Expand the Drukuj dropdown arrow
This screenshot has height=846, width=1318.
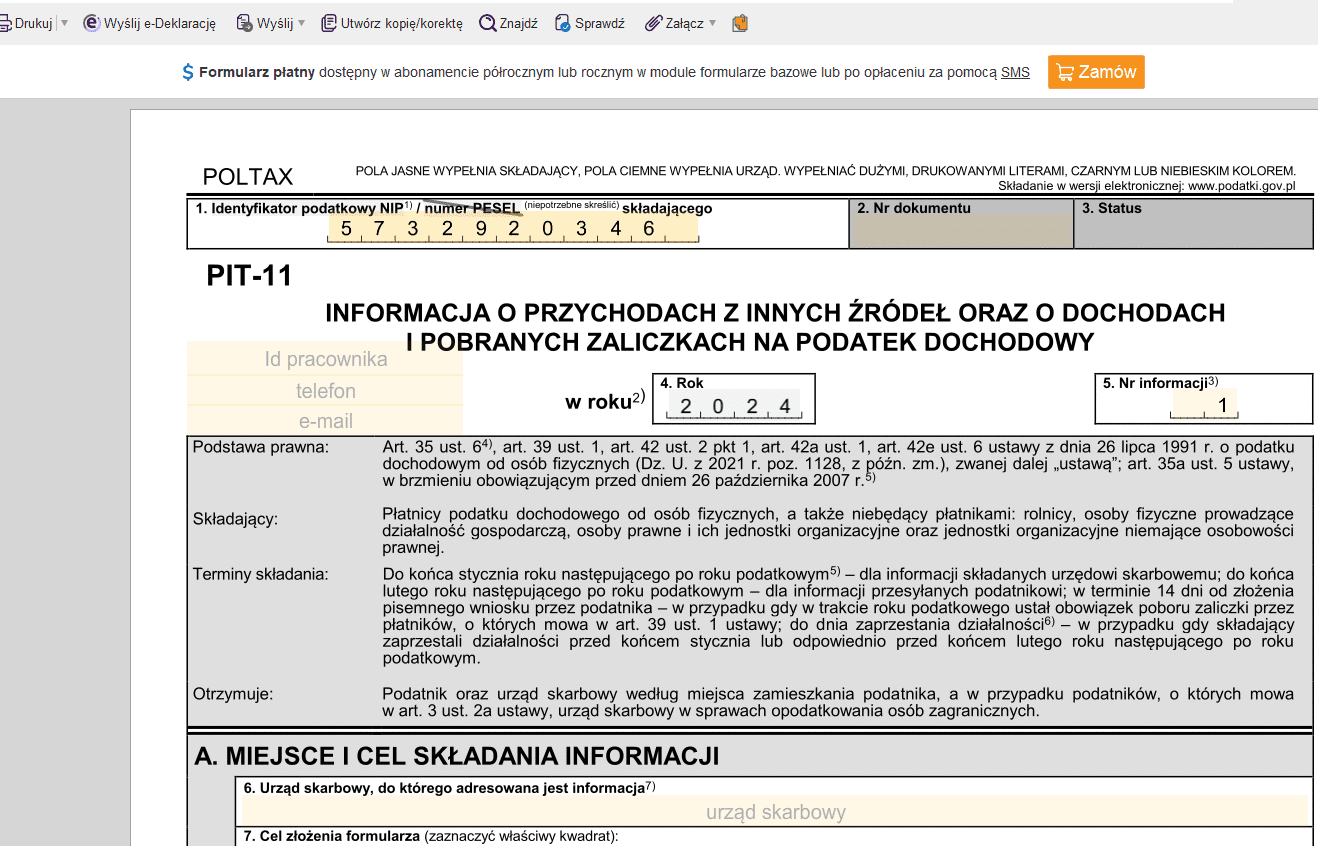coord(64,23)
